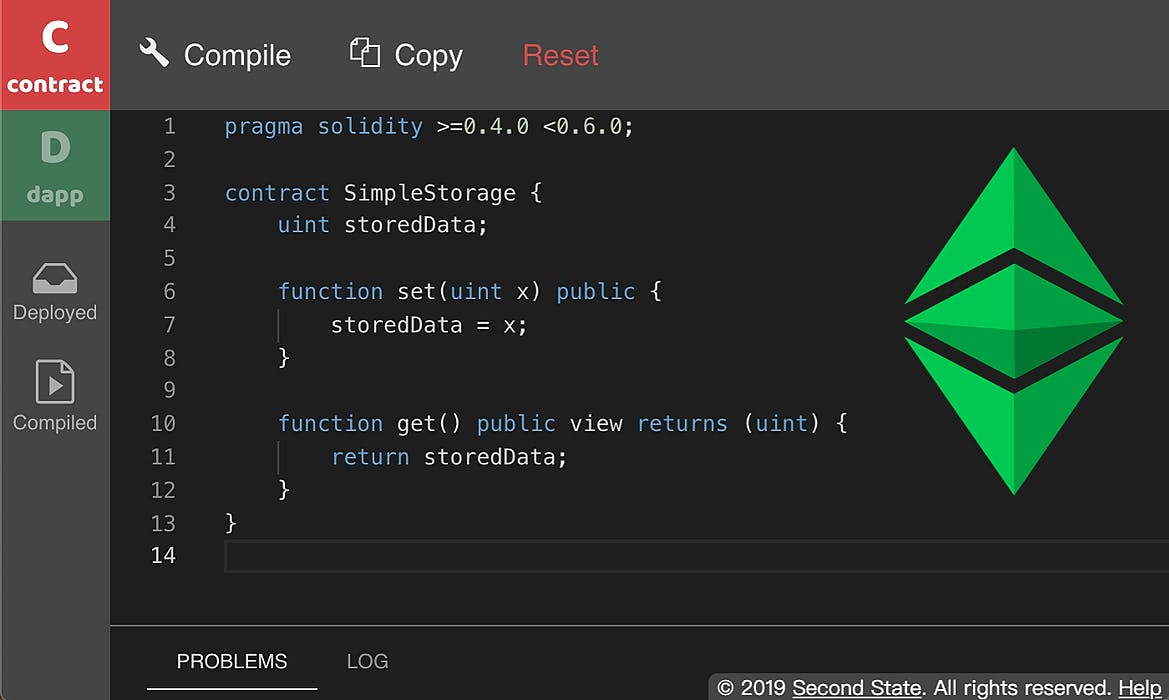The height and width of the screenshot is (700, 1169).
Task: Select the Compile wrench icon
Action: point(153,53)
